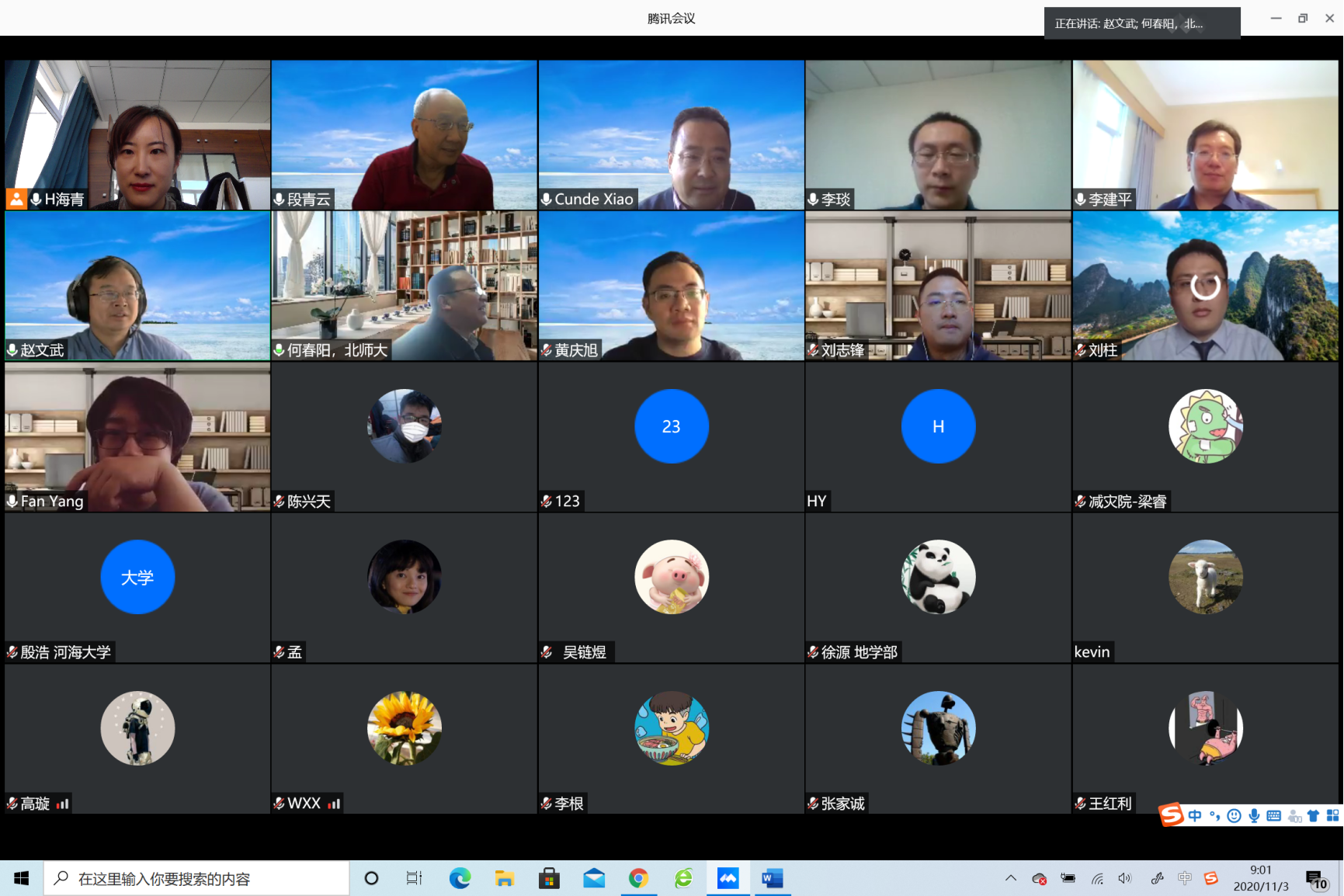Click the Sogou voice input microphone
Image resolution: width=1344 pixels, height=896 pixels.
click(1254, 815)
